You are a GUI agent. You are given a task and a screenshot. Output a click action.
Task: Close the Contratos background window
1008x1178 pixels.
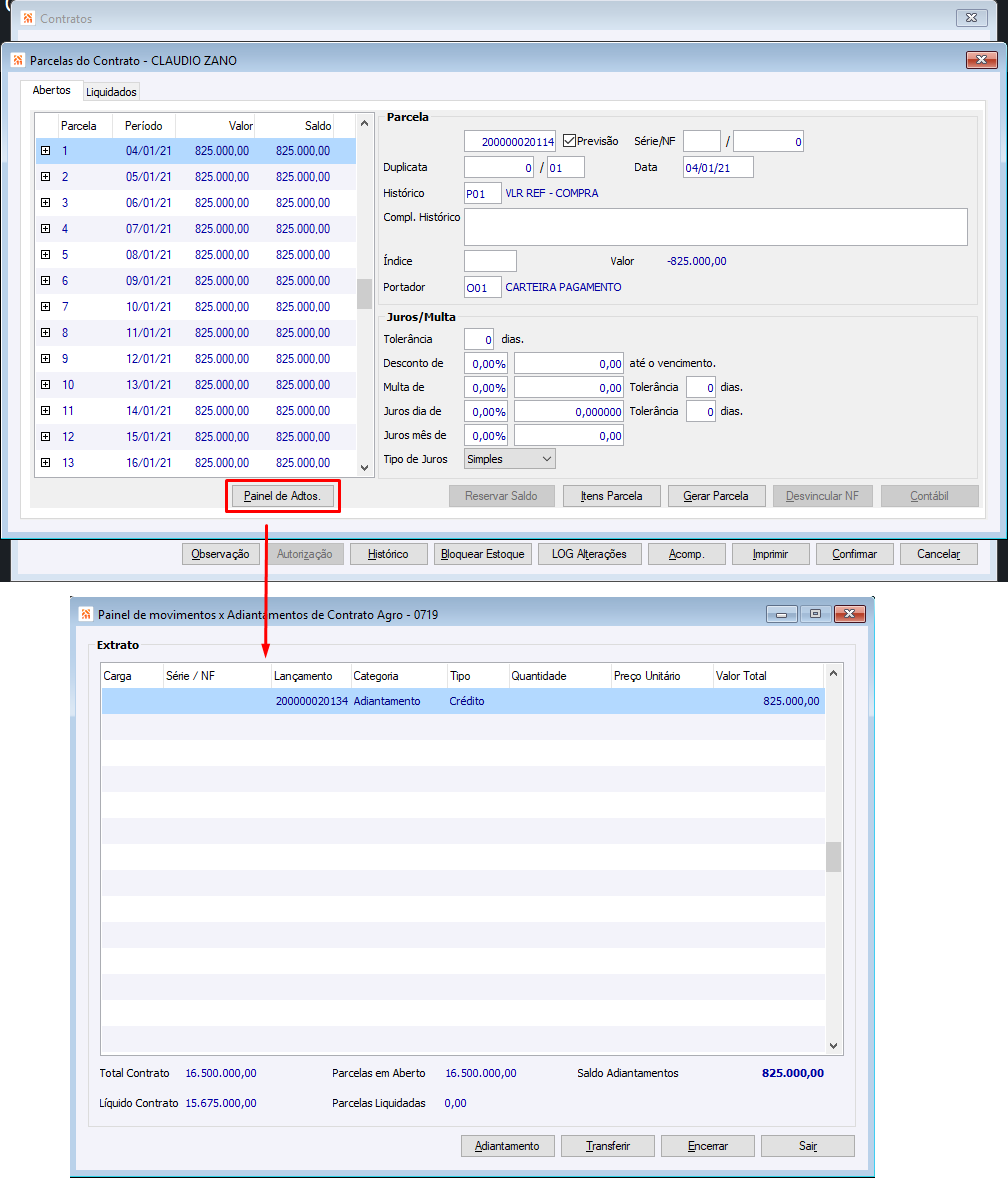(x=971, y=17)
